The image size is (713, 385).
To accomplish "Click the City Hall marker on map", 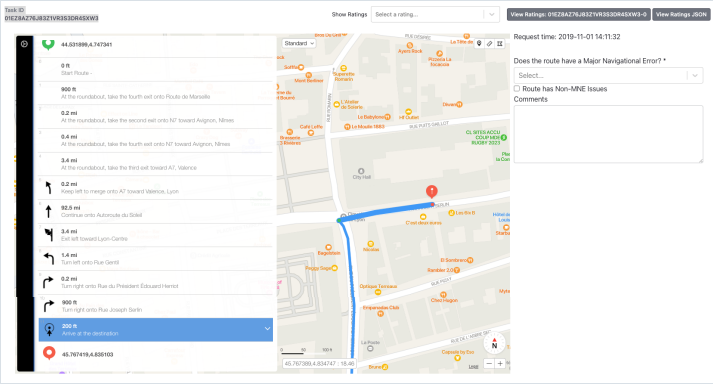I will 361,171.
